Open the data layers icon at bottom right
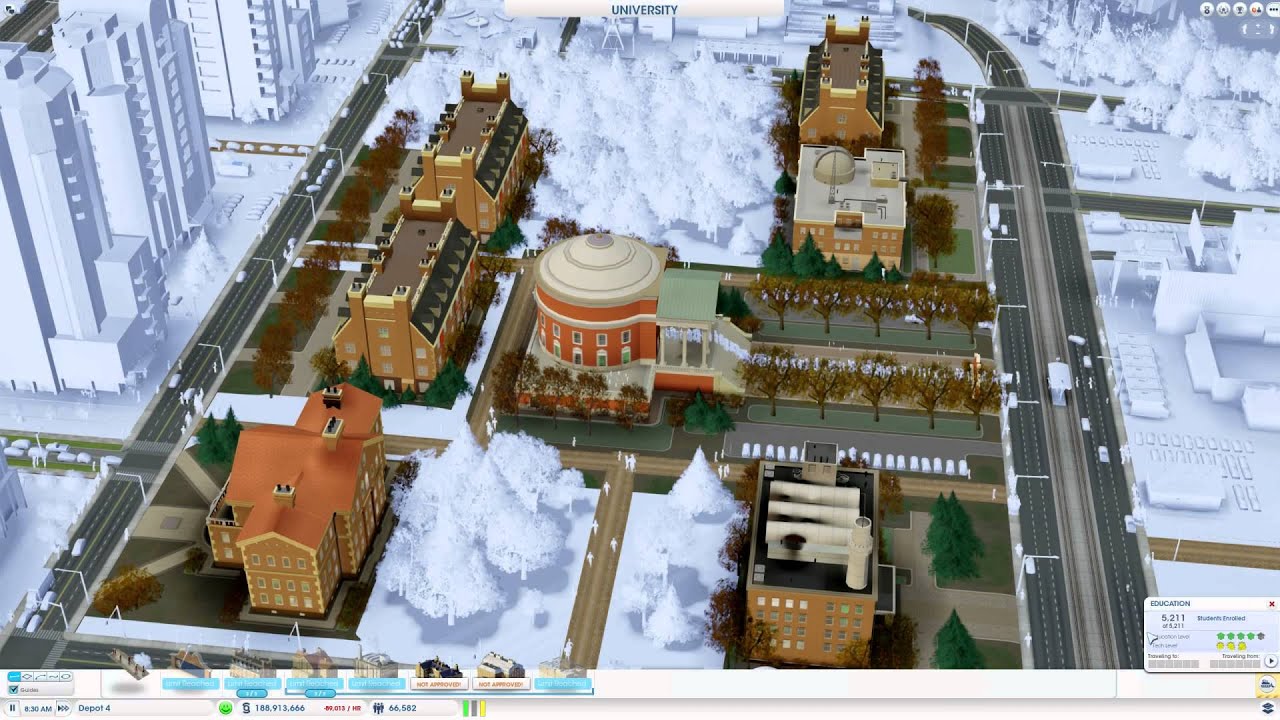 click(1268, 708)
